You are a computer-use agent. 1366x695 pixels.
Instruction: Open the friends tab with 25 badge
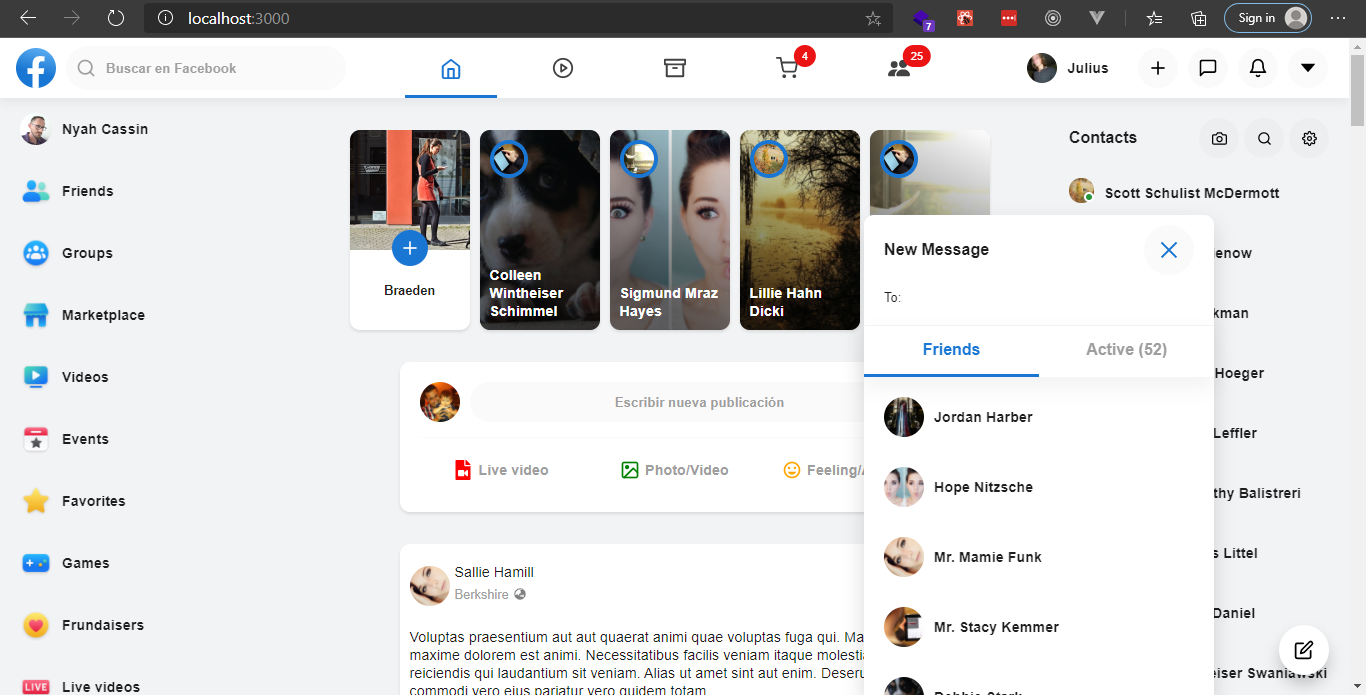tap(899, 68)
